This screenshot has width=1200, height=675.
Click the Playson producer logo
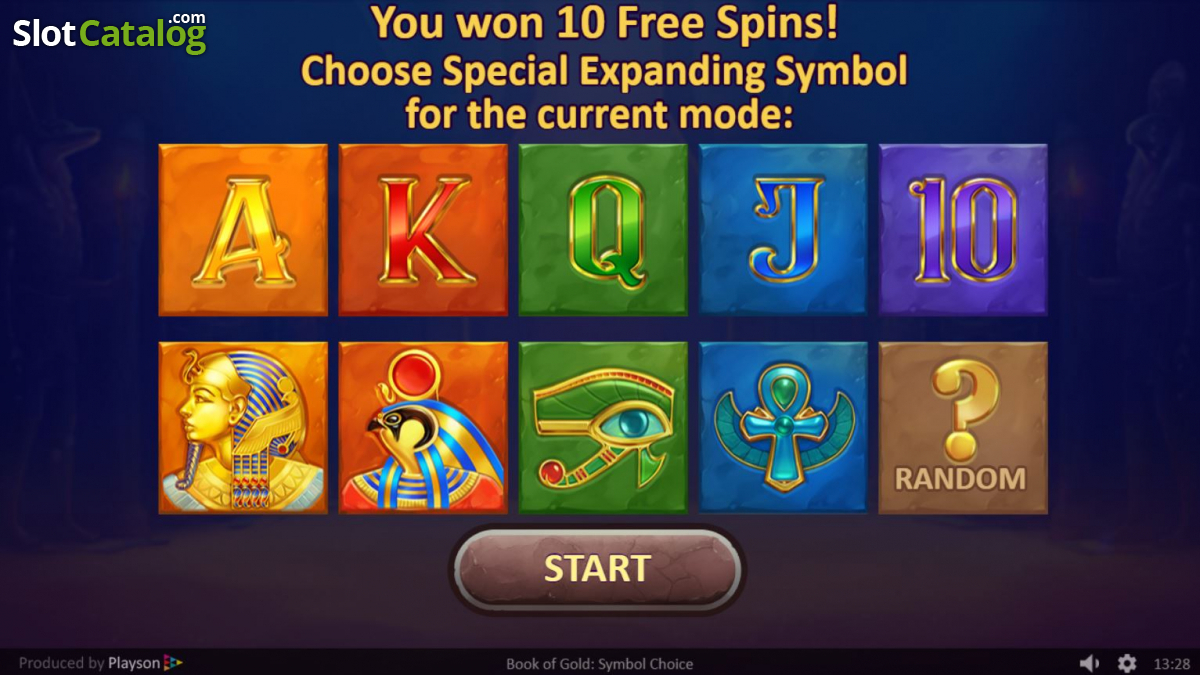tap(145, 663)
